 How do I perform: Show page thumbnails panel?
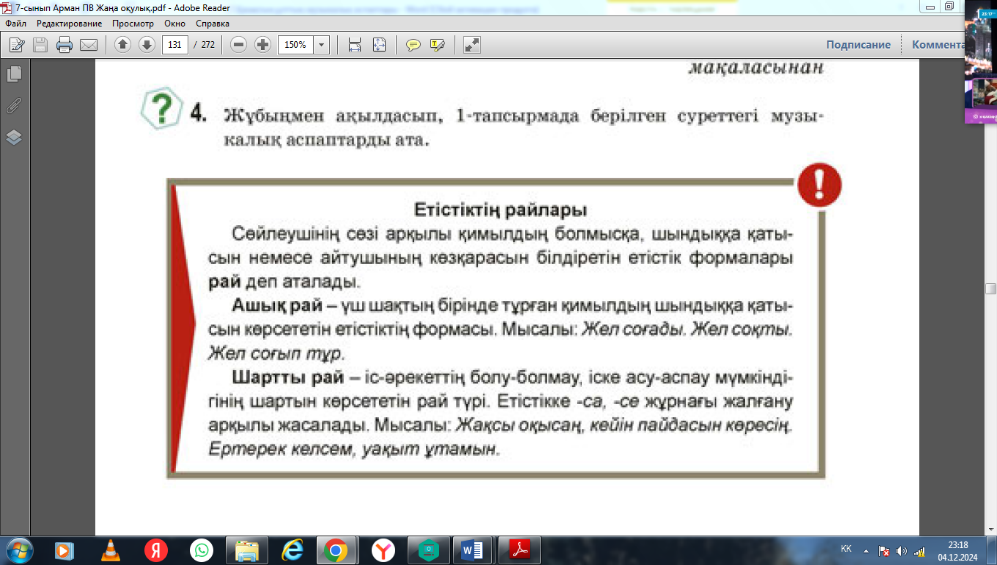click(14, 74)
